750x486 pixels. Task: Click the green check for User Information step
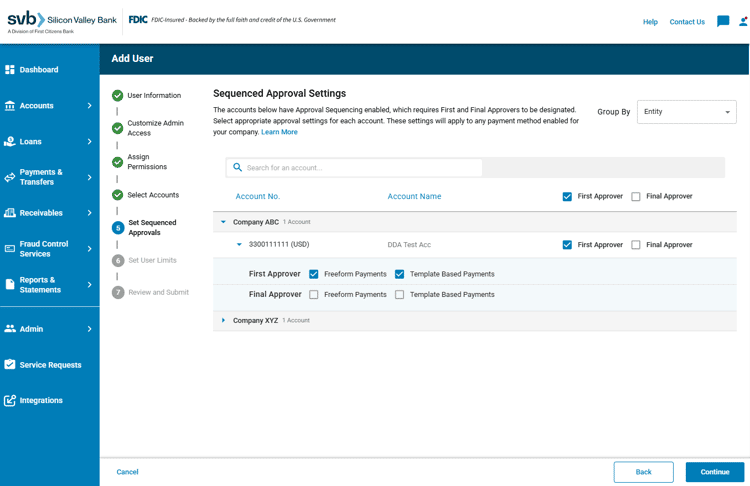tap(118, 96)
